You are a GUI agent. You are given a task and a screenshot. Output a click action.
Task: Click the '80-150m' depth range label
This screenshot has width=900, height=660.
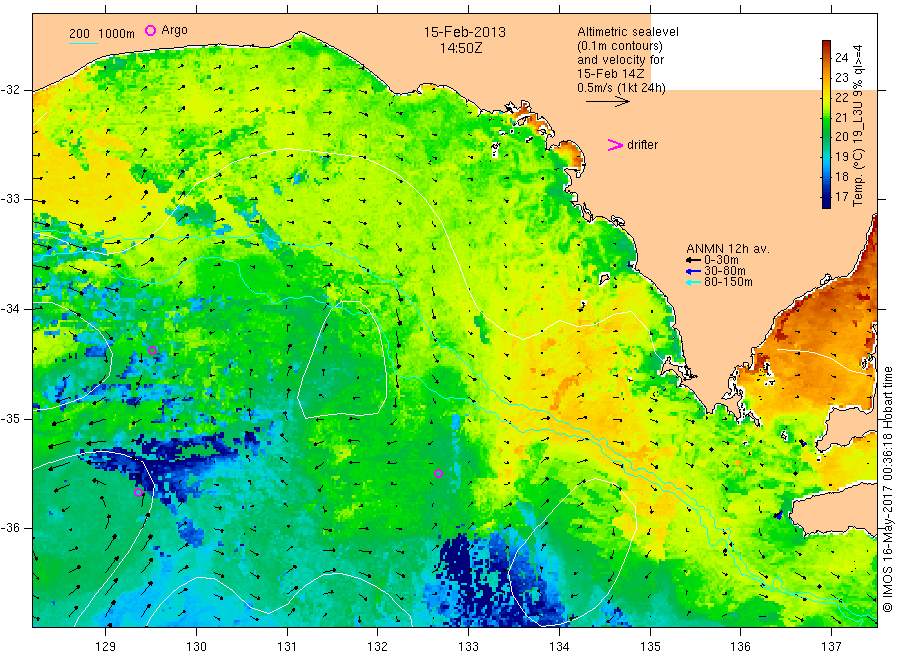(728, 282)
